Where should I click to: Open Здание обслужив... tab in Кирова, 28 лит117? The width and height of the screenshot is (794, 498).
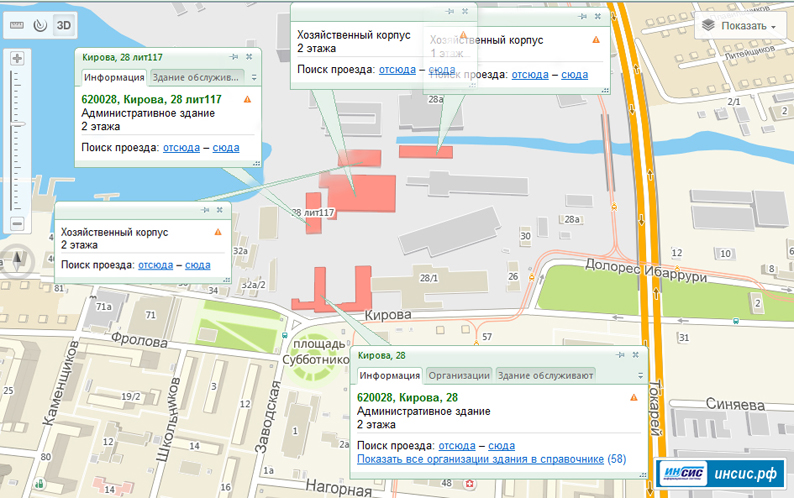(196, 78)
